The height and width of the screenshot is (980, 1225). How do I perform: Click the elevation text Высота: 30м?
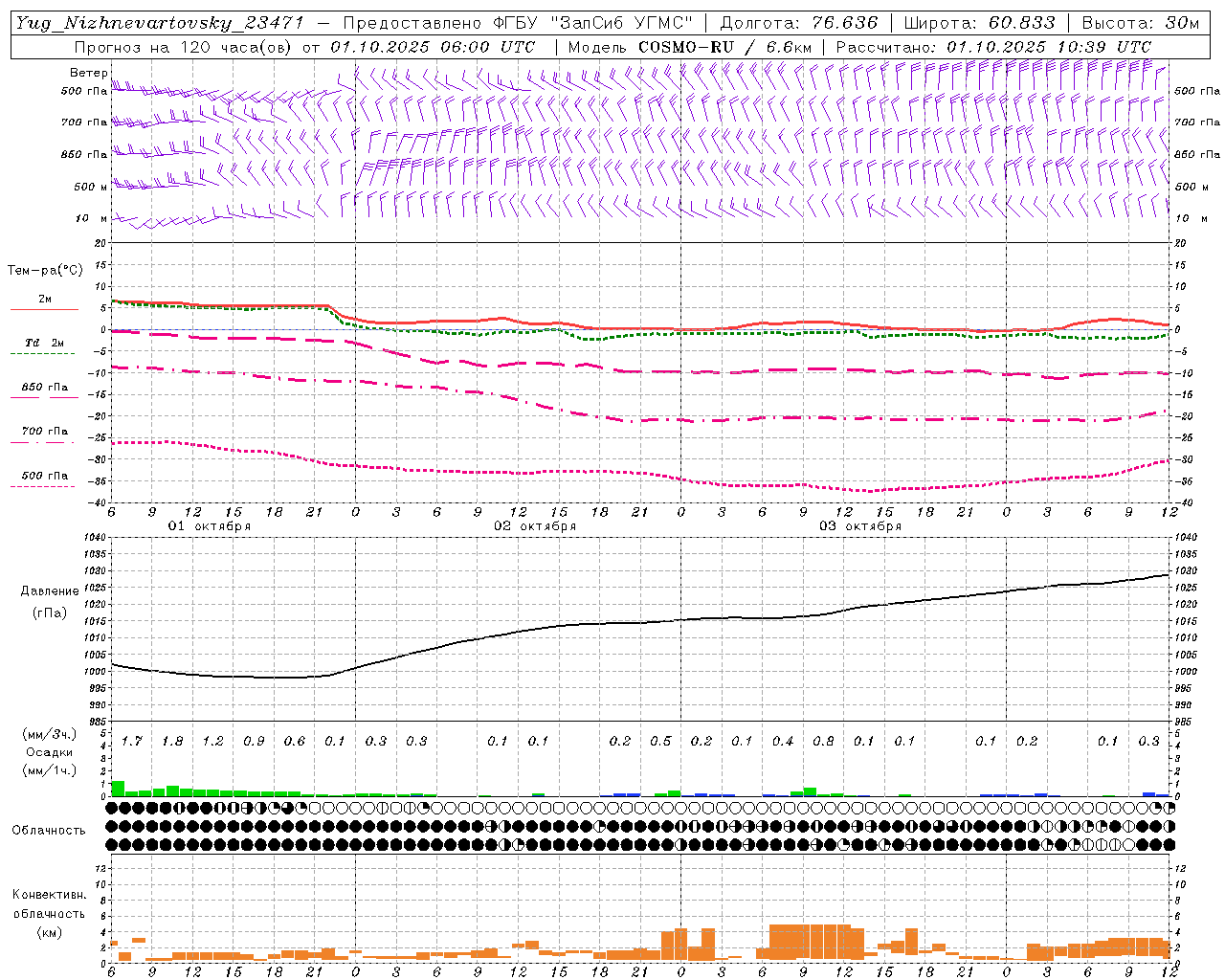pos(1140,23)
